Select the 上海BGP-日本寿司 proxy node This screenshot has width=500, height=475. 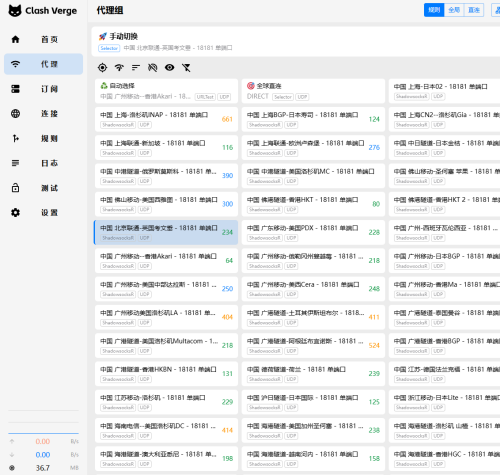click(313, 119)
